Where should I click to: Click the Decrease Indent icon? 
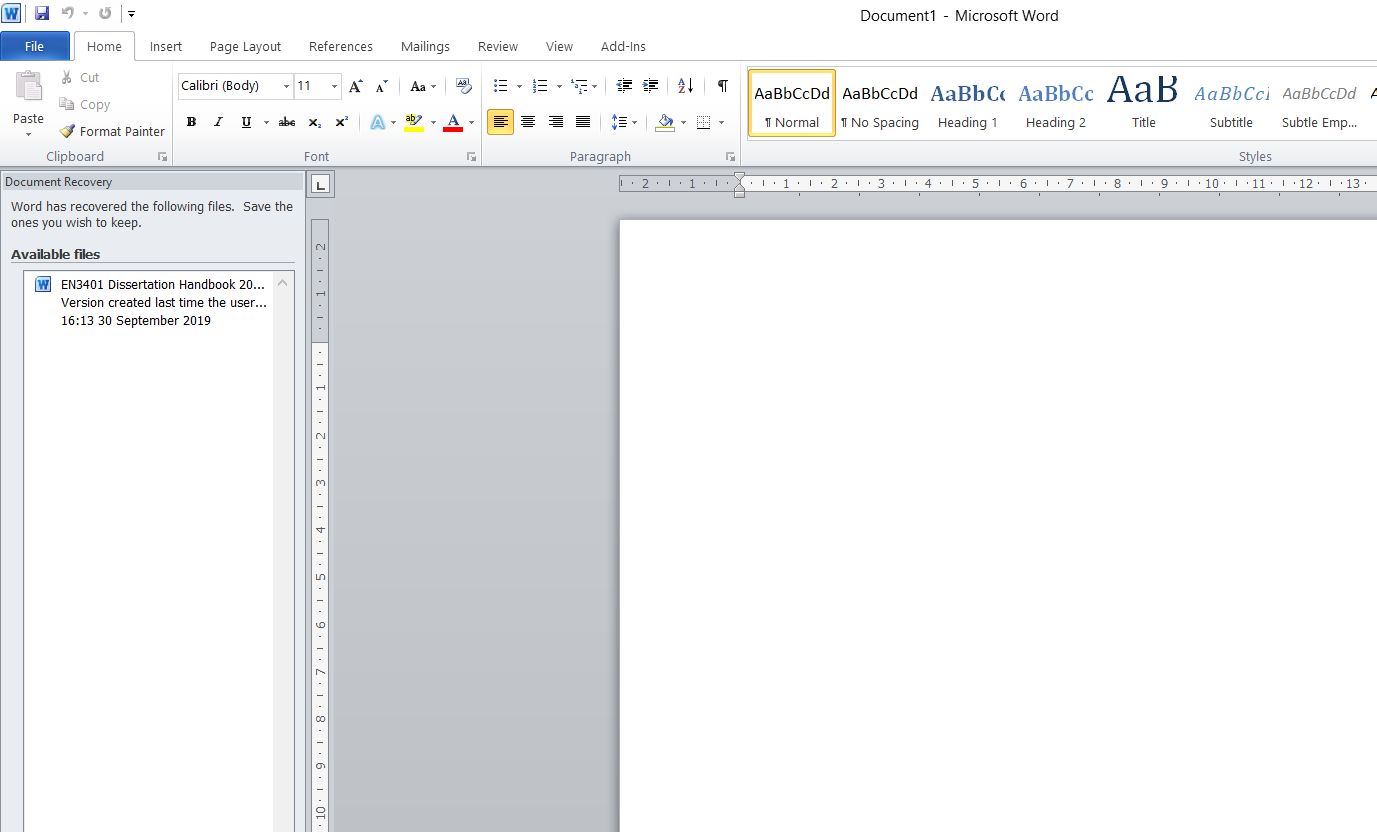(624, 86)
